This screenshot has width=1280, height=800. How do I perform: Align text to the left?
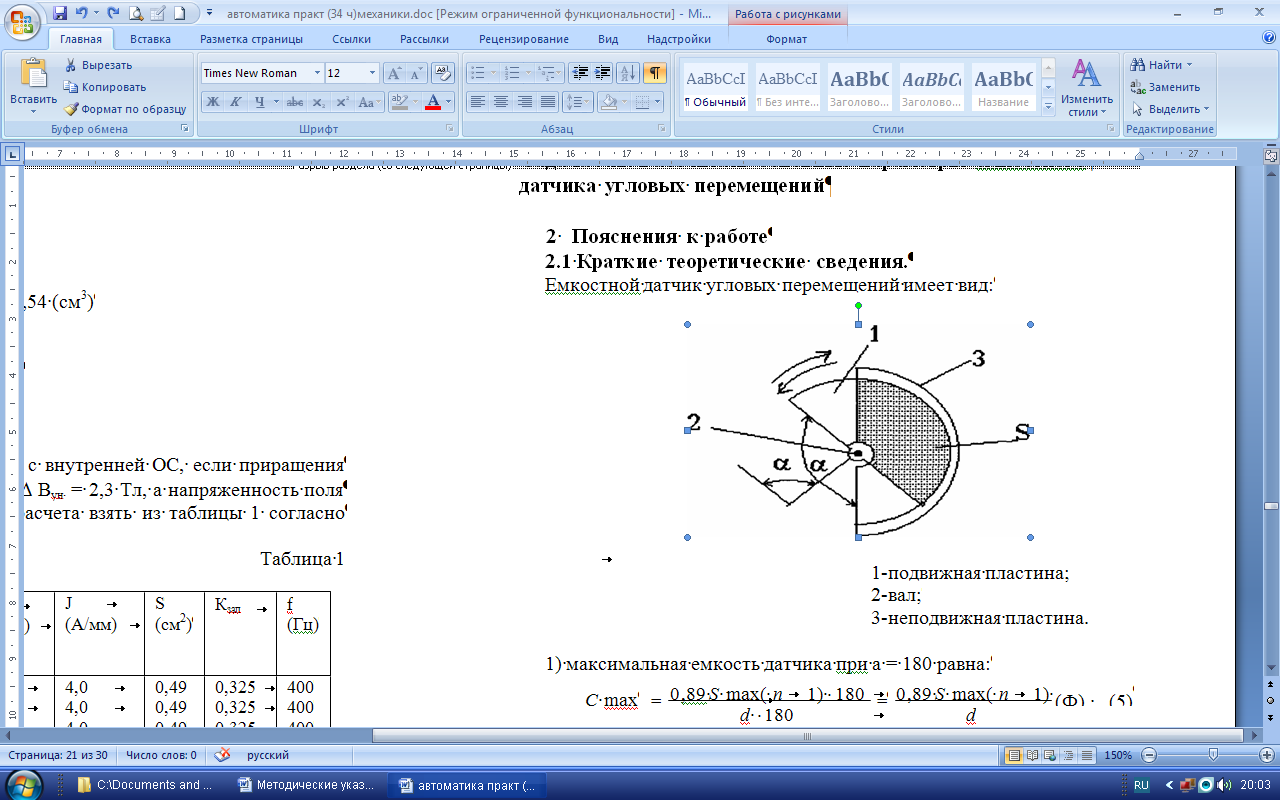point(478,102)
